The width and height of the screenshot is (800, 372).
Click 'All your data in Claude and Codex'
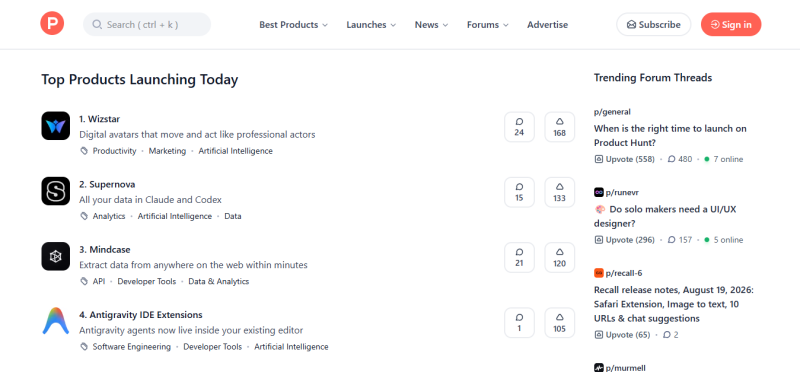coord(151,200)
